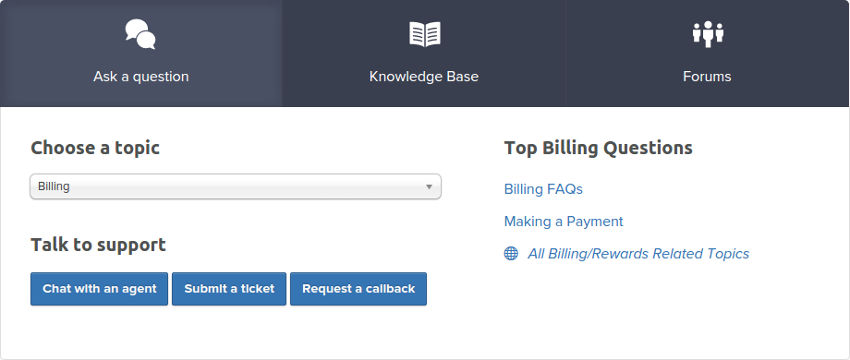Open All Billing/Rewards Related Topics link
This screenshot has height=360, width=850.
(x=639, y=253)
